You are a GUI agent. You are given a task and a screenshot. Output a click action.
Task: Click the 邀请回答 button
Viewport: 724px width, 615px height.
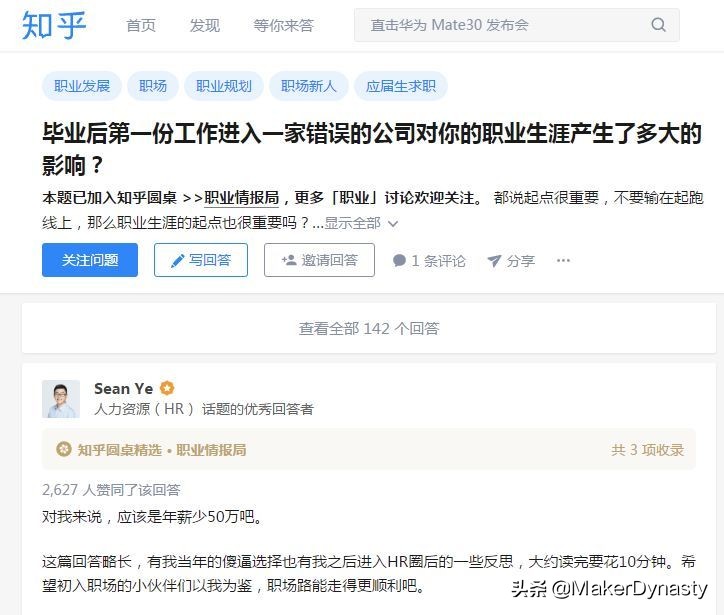320,260
